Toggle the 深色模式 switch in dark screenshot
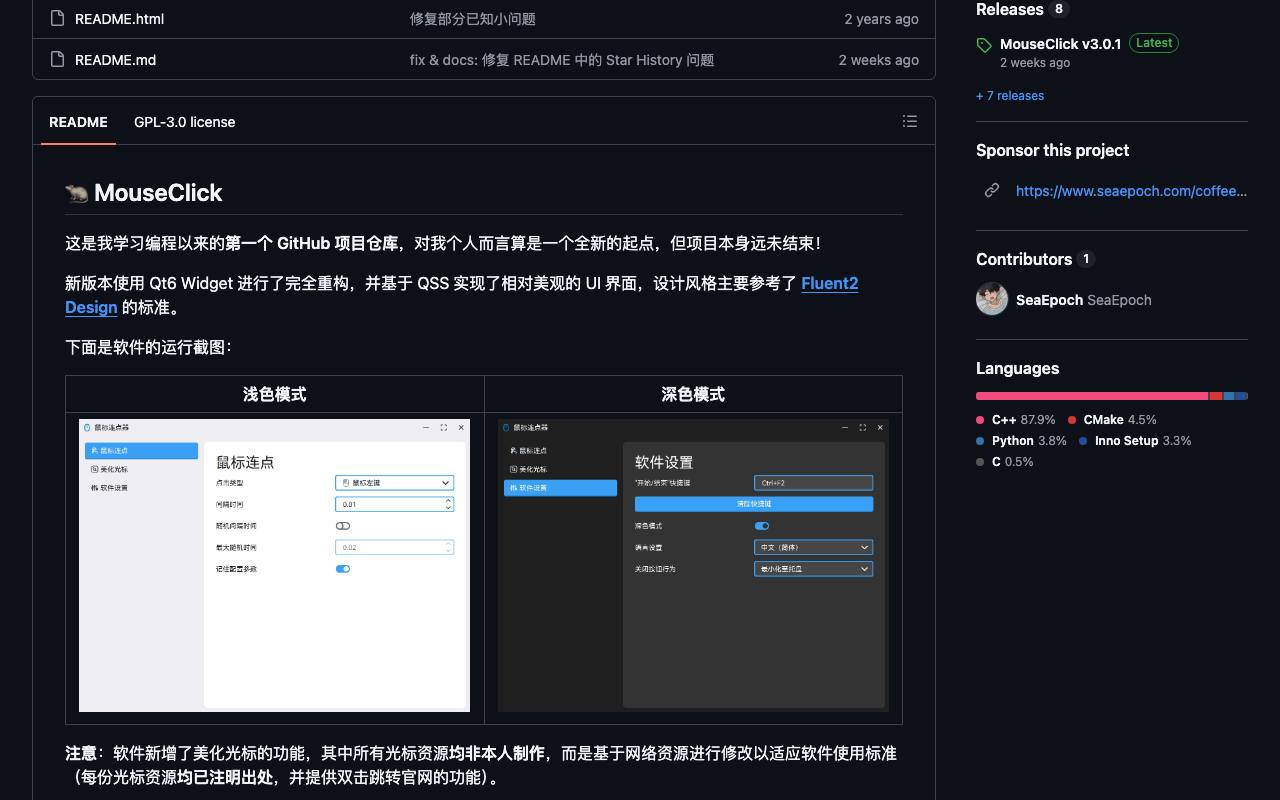The width and height of the screenshot is (1280, 800). 762,526
